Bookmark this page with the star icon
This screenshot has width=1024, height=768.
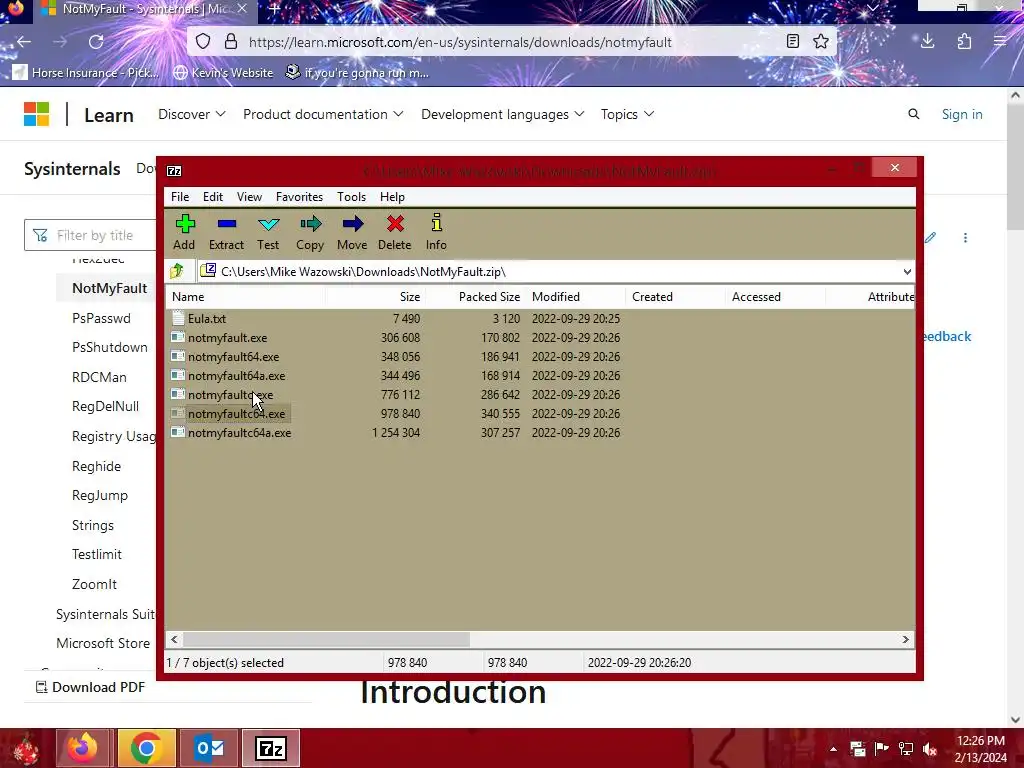click(x=821, y=42)
